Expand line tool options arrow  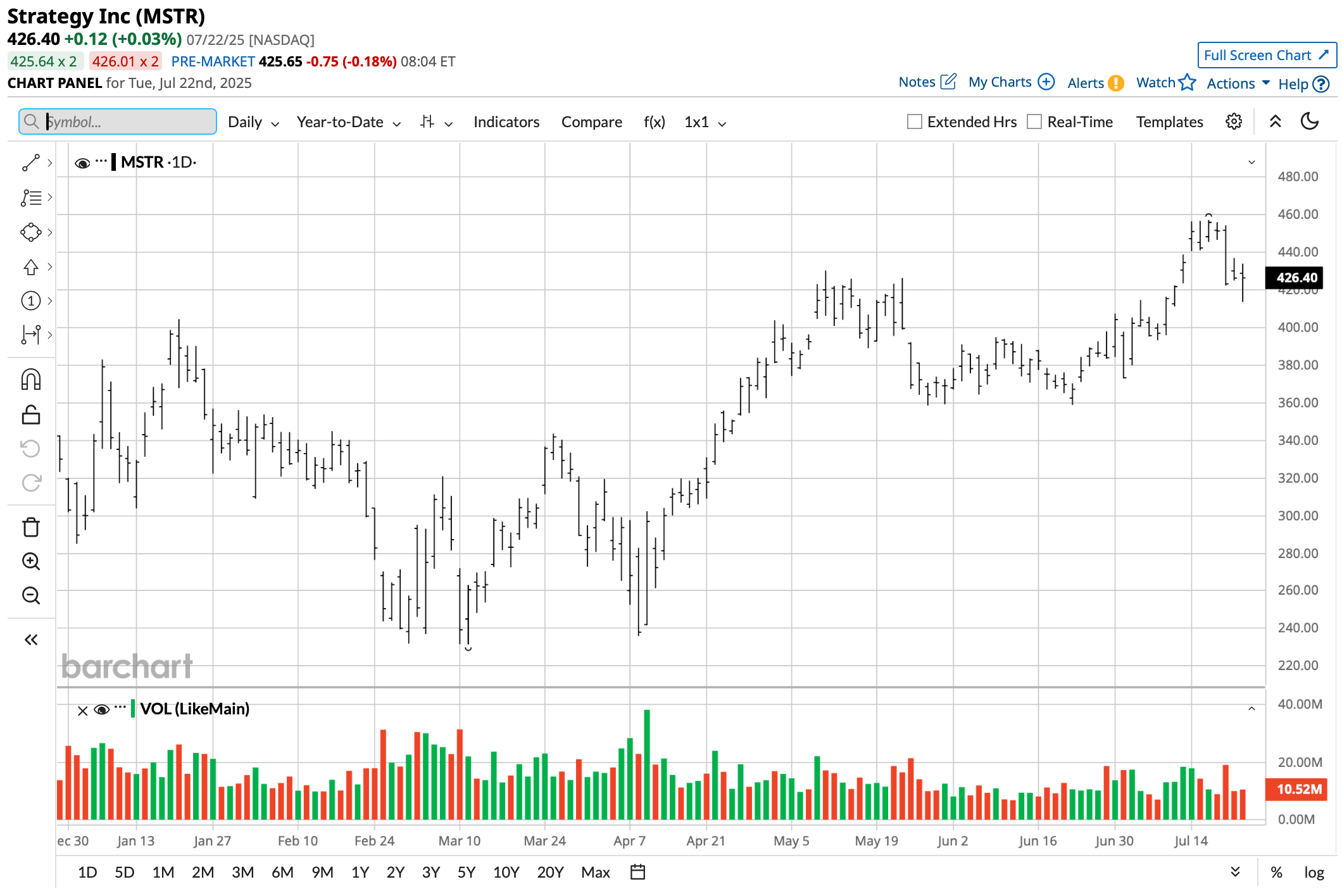click(x=50, y=163)
